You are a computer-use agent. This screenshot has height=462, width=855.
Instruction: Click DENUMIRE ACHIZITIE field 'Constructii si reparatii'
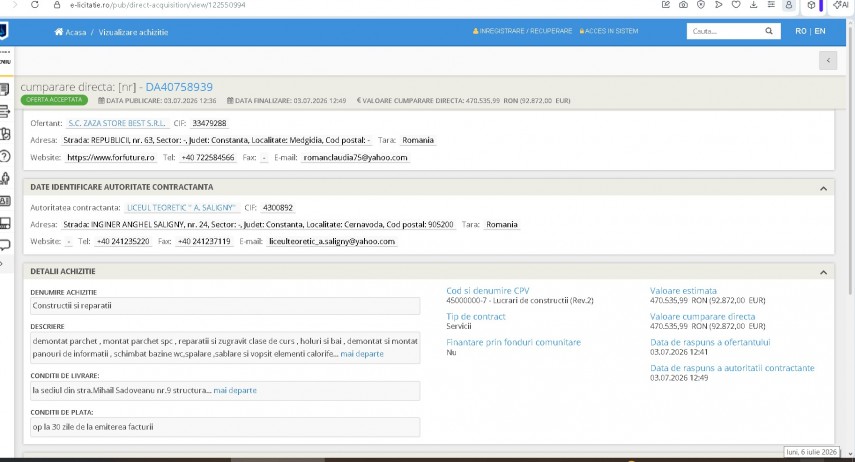pyautogui.click(x=225, y=306)
